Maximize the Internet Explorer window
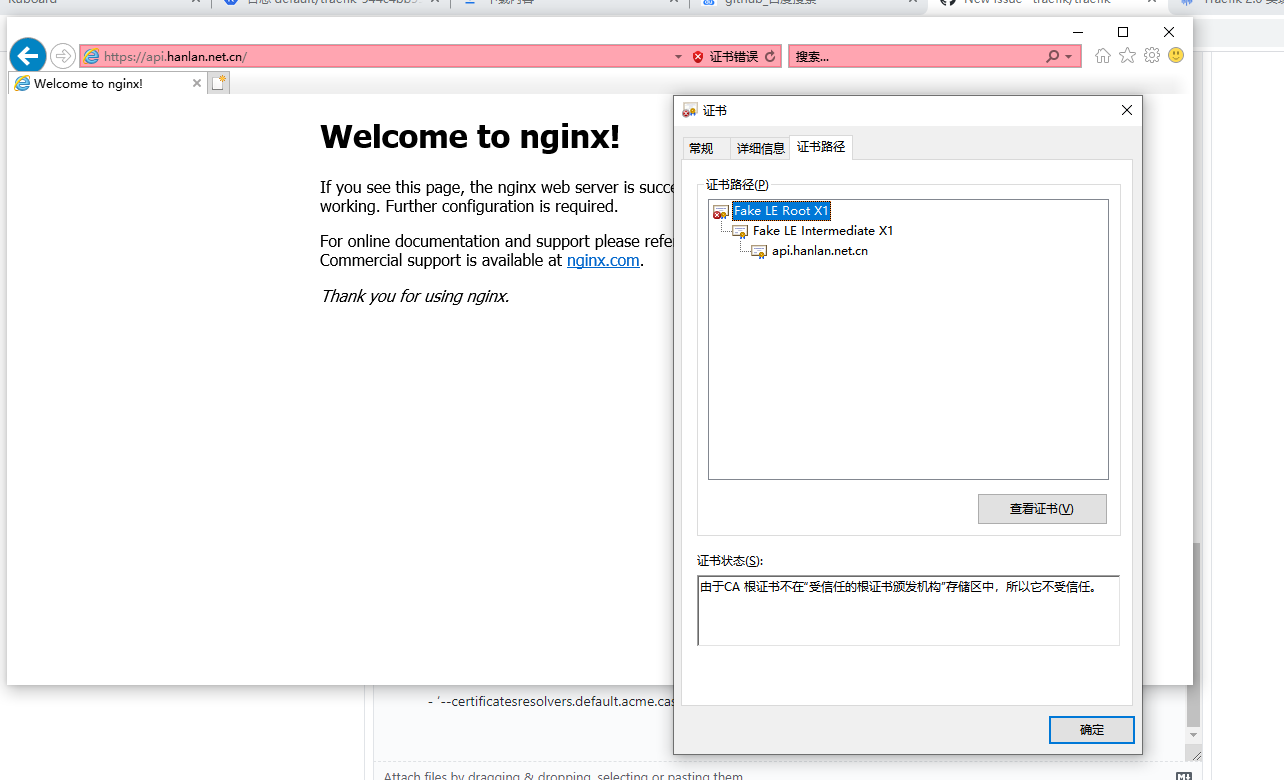The image size is (1284, 780). click(x=1123, y=32)
